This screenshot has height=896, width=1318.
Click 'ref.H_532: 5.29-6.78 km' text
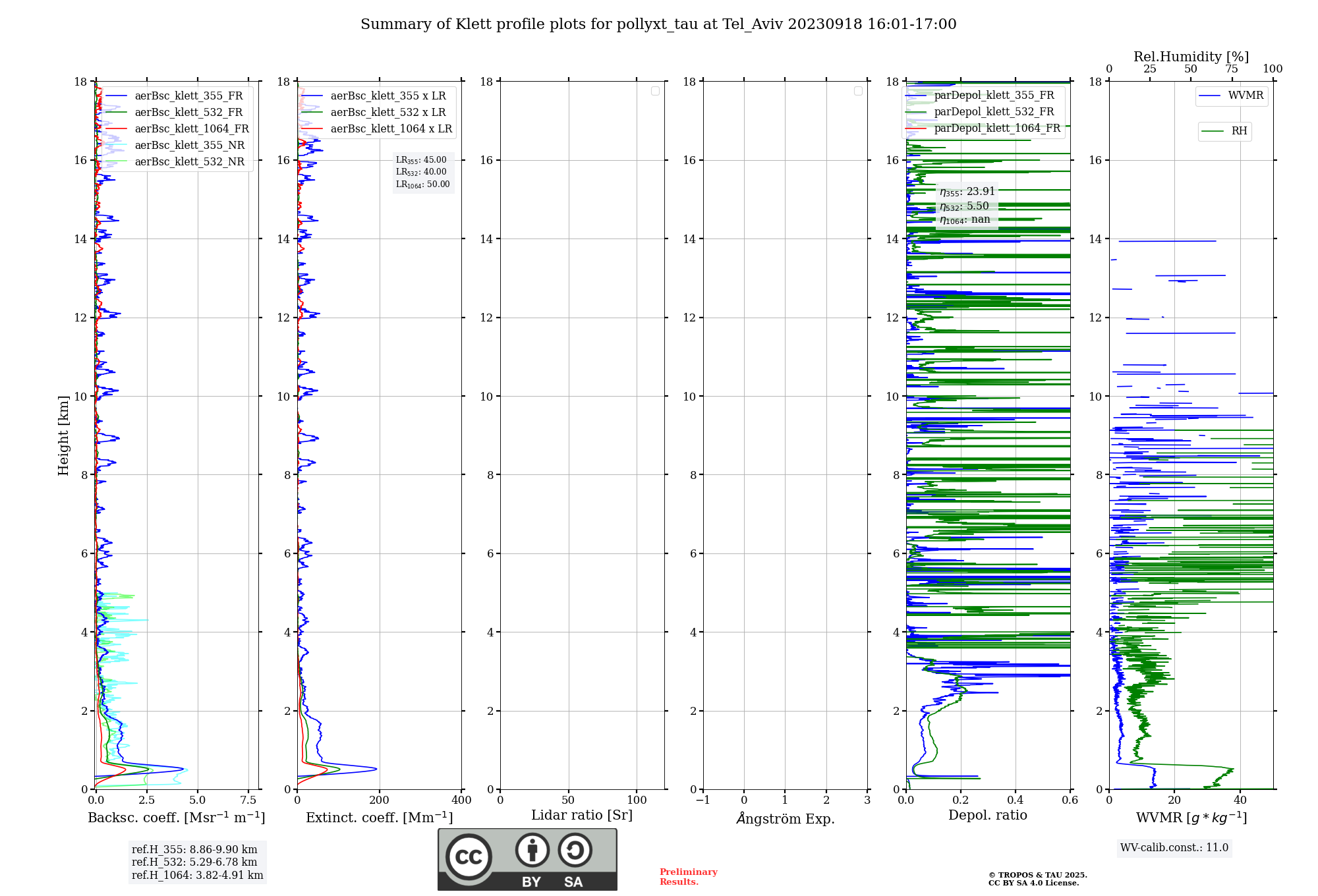(x=194, y=862)
